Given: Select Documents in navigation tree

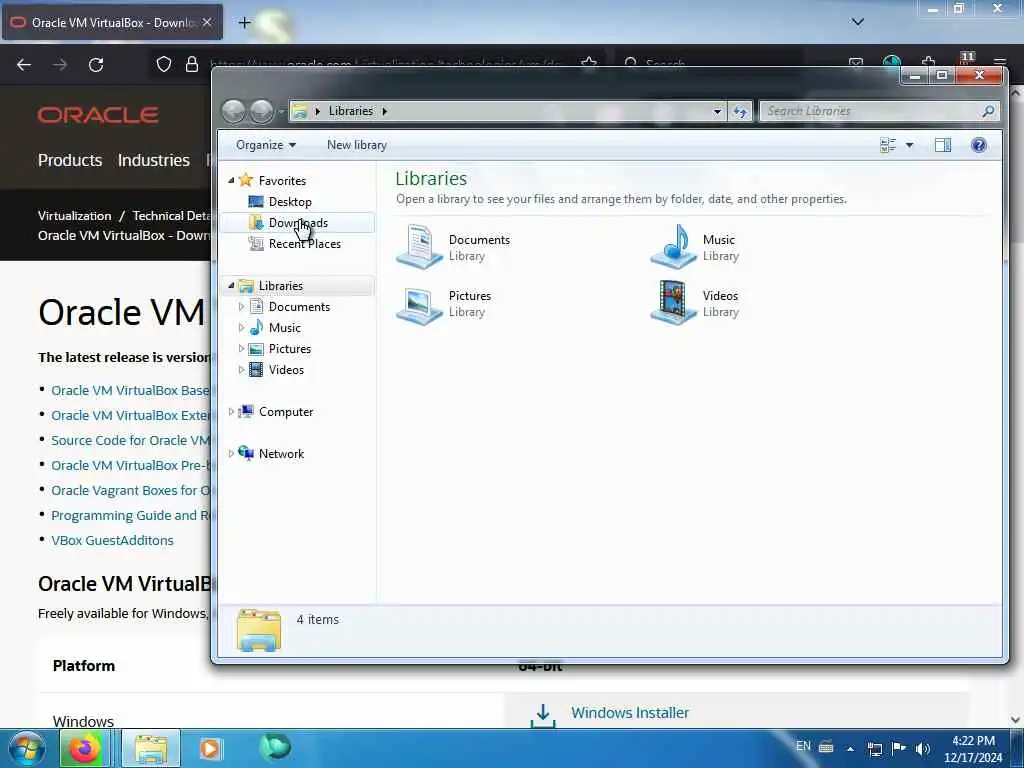Looking at the screenshot, I should (299, 307).
